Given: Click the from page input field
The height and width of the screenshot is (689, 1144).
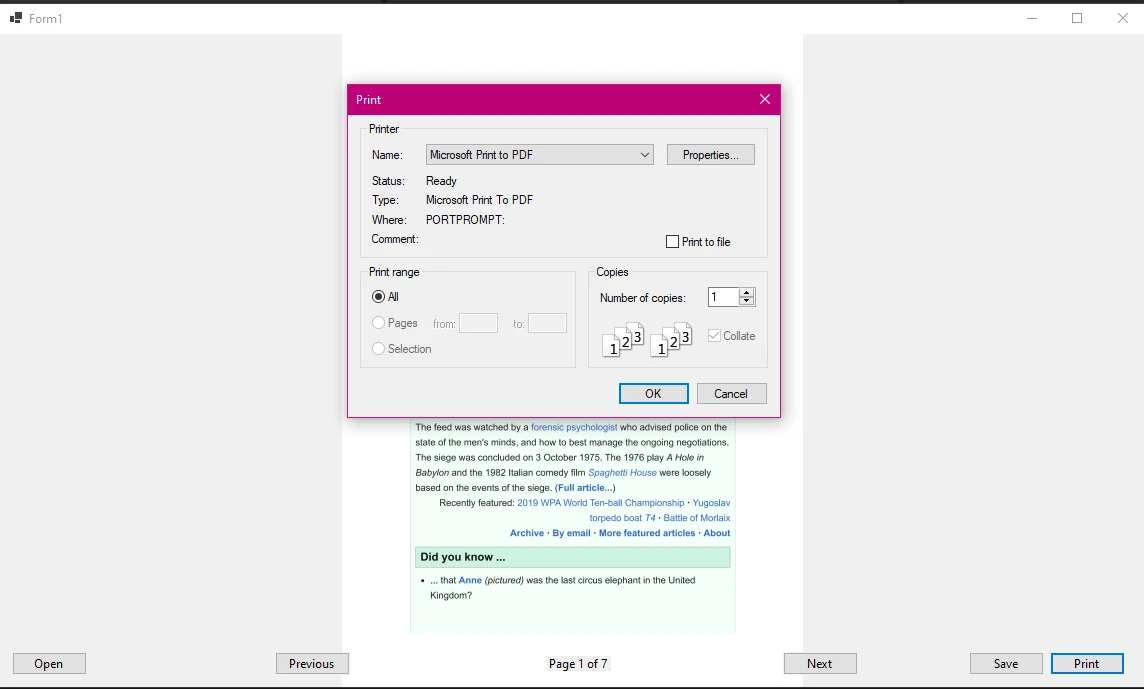Looking at the screenshot, I should (478, 322).
